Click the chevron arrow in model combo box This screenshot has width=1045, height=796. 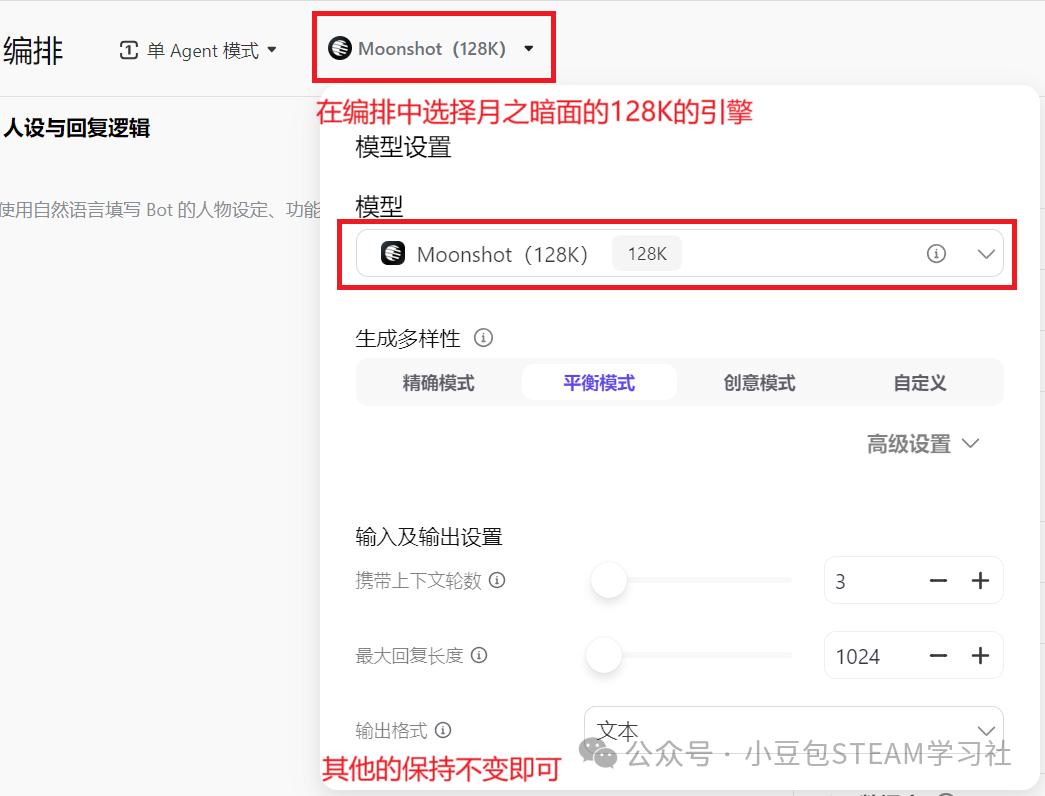tap(986, 254)
